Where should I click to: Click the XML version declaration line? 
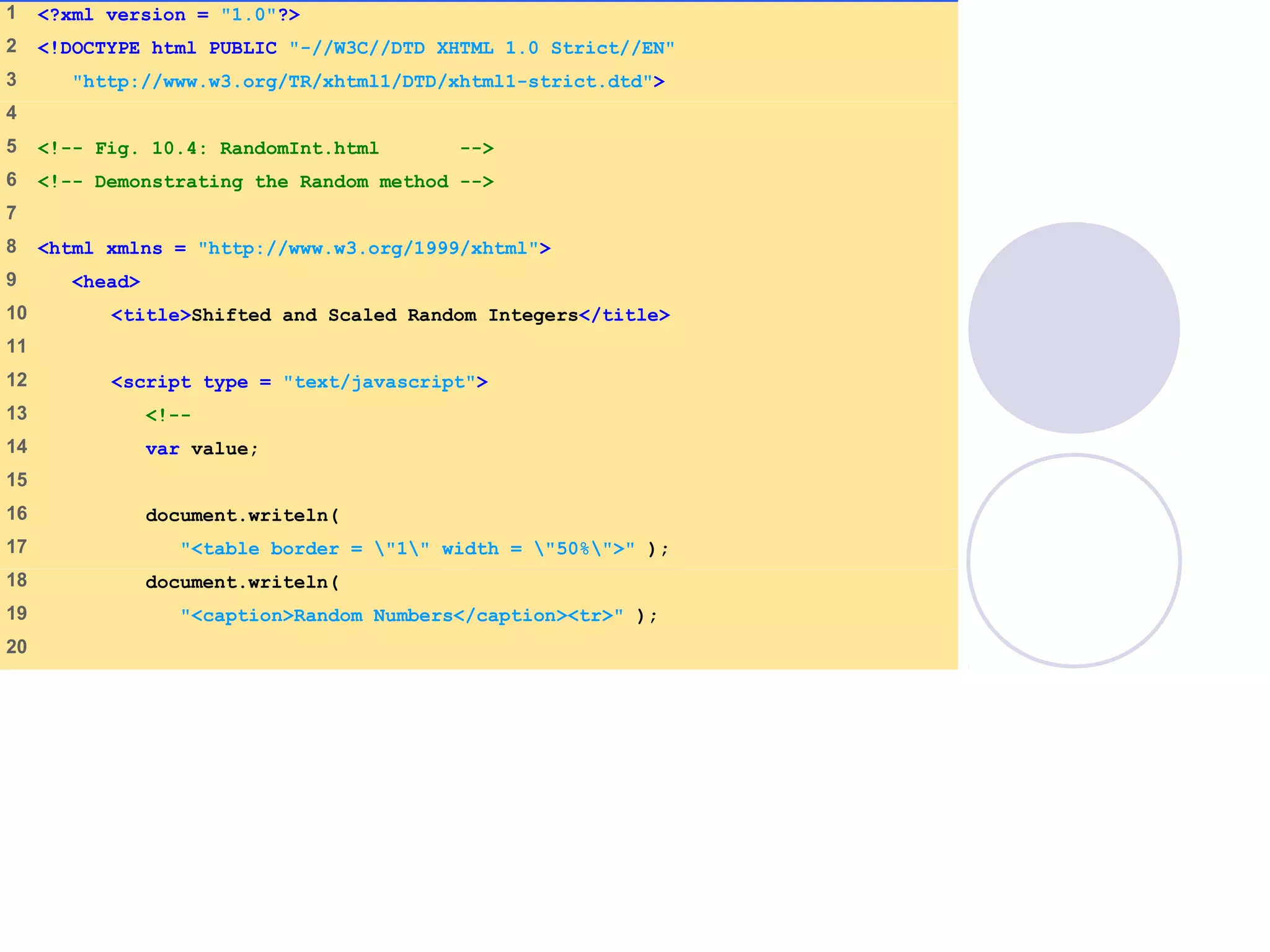168,15
